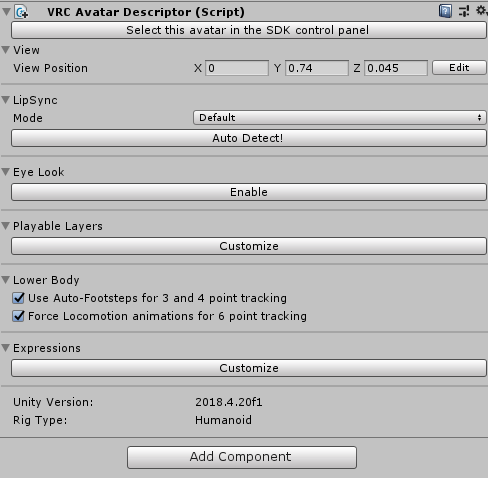Enable Eye Look
Viewport: 488px width, 478px height.
tap(249, 192)
